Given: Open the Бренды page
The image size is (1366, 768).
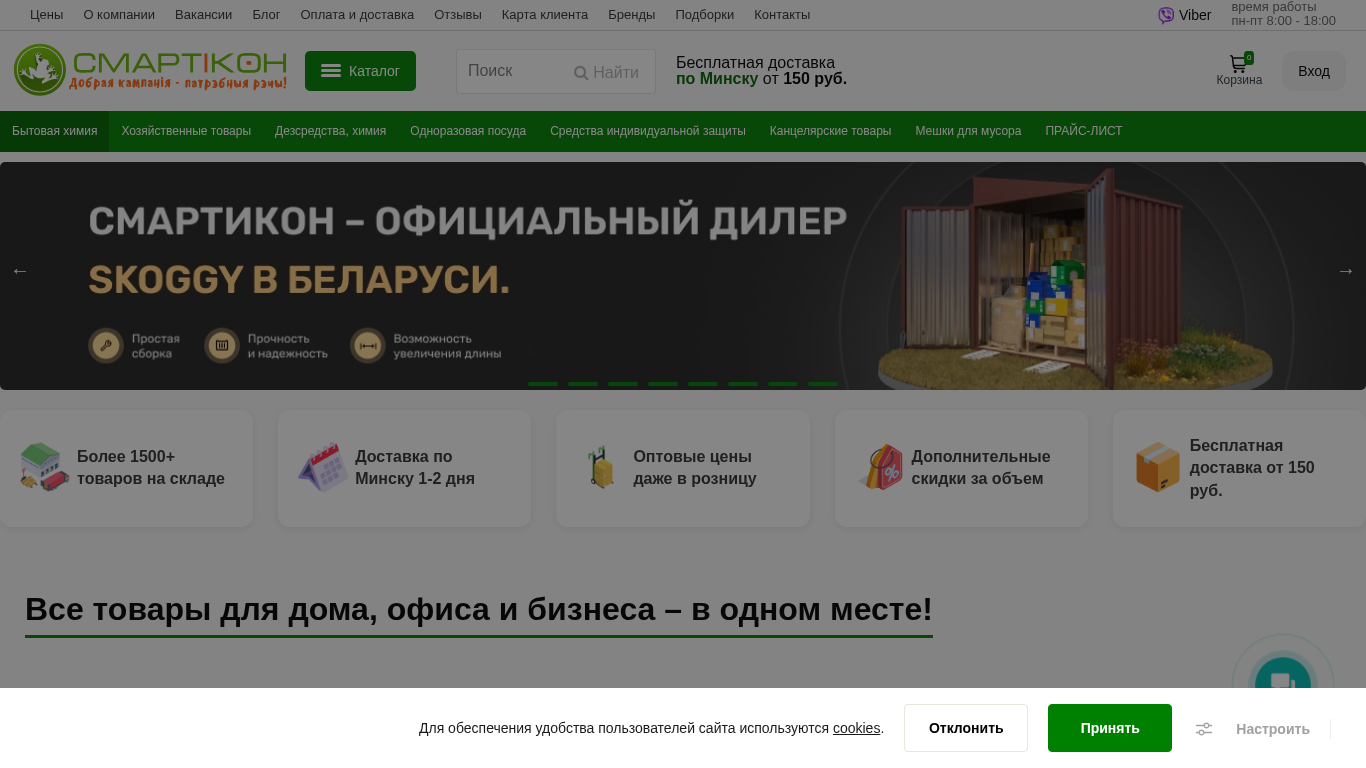Looking at the screenshot, I should click(x=631, y=15).
